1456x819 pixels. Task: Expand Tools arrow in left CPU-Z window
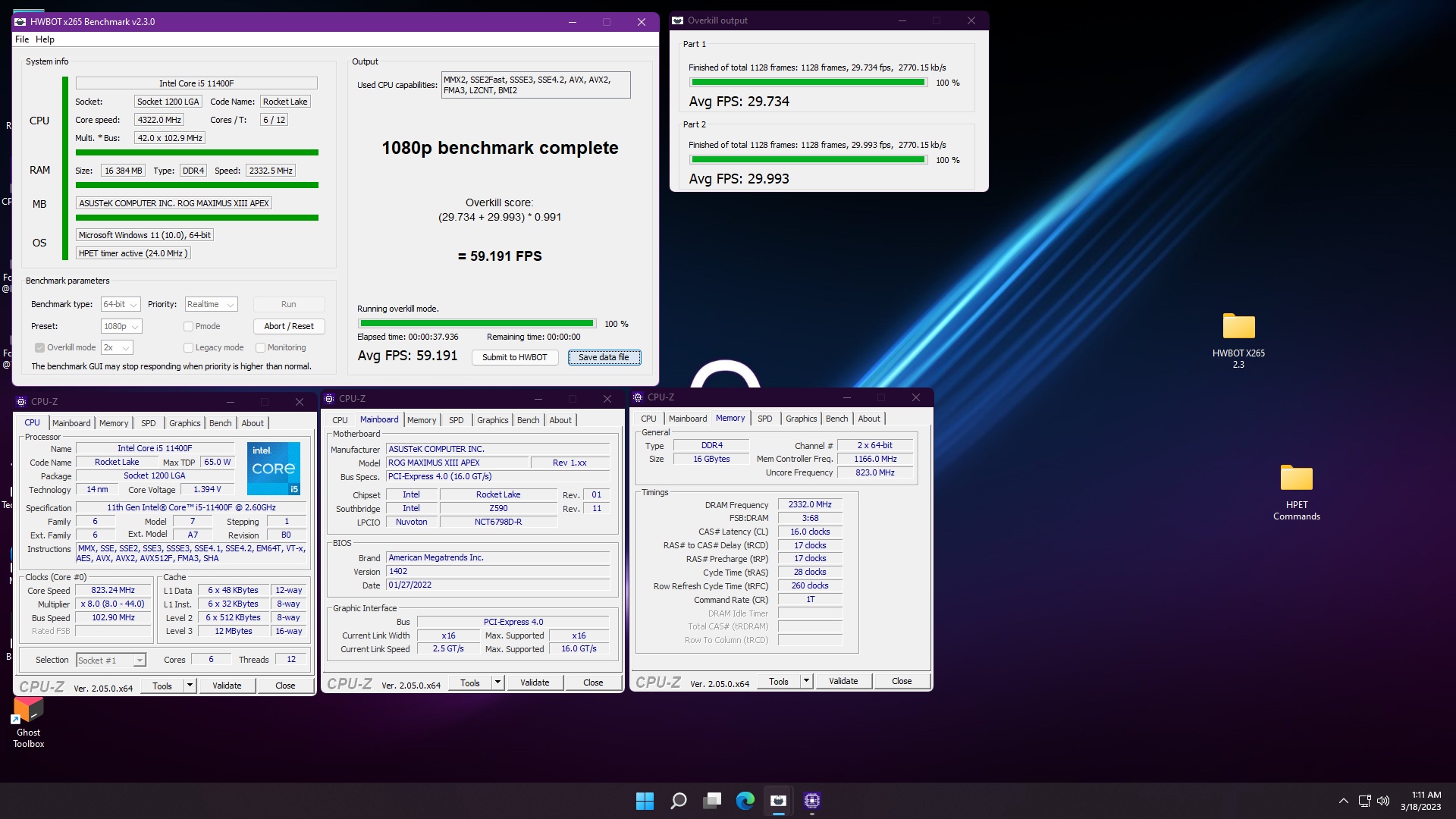coord(190,686)
